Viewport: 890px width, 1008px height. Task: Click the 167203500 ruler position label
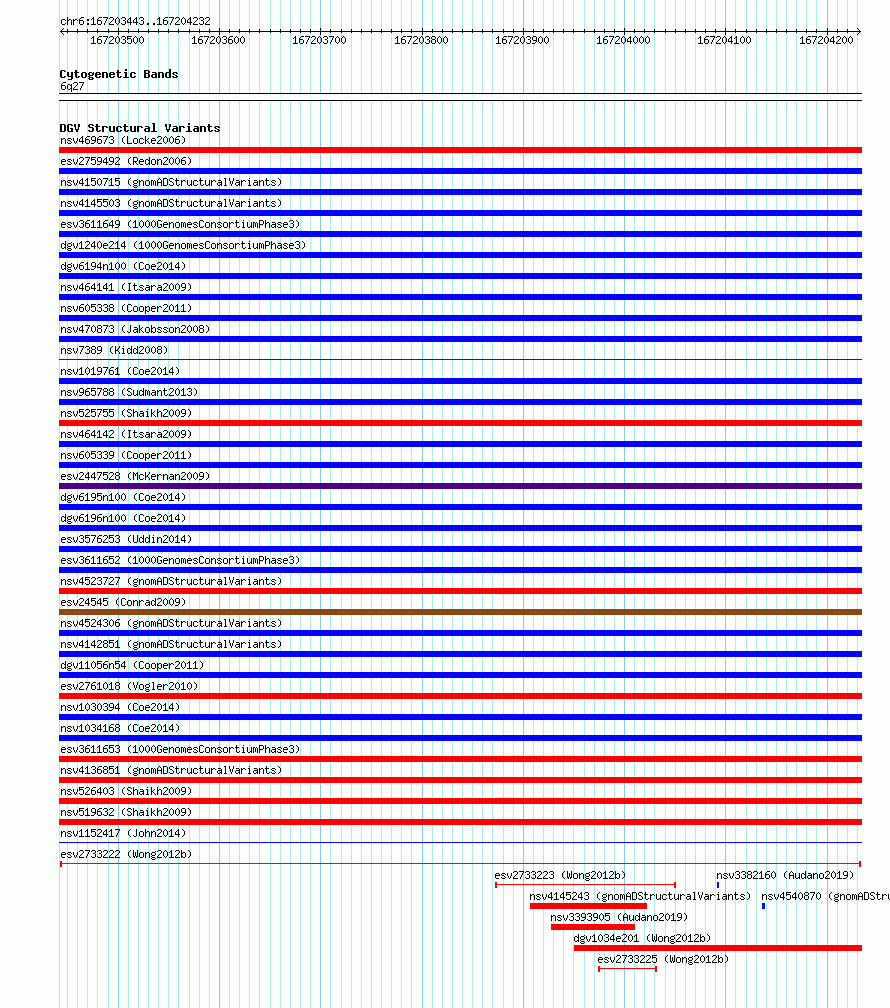coord(117,40)
